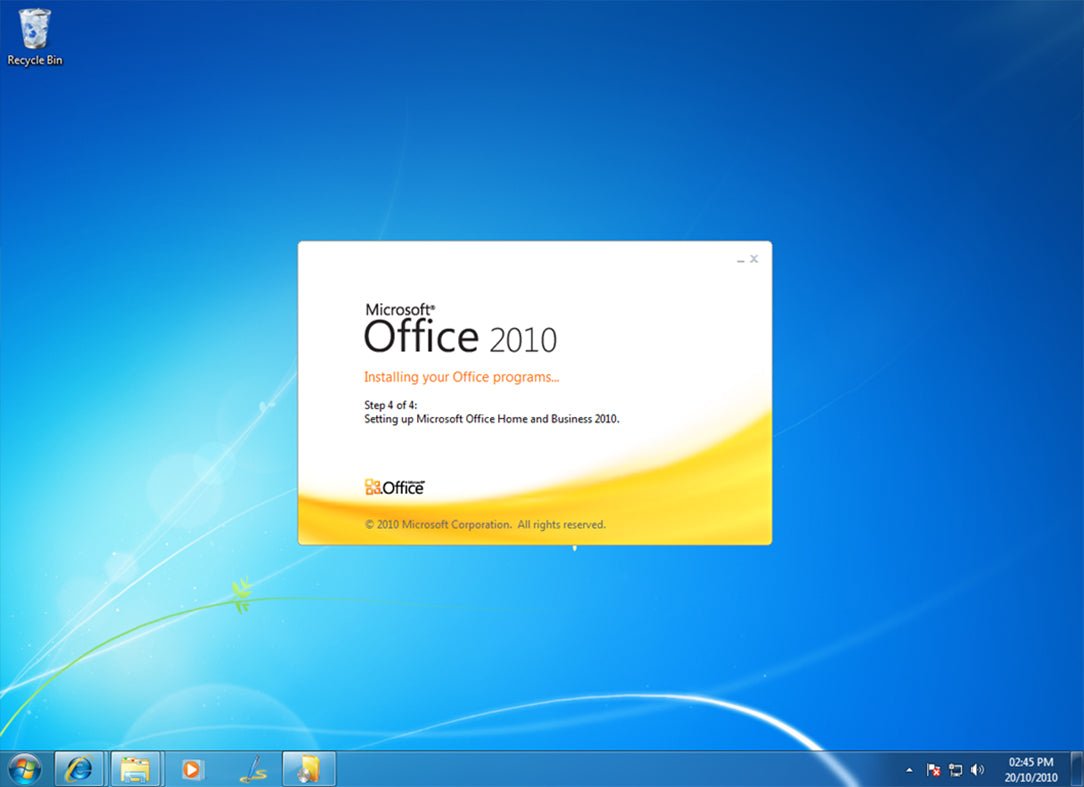1084x787 pixels.
Task: Open the volume speaker control
Action: click(x=977, y=770)
